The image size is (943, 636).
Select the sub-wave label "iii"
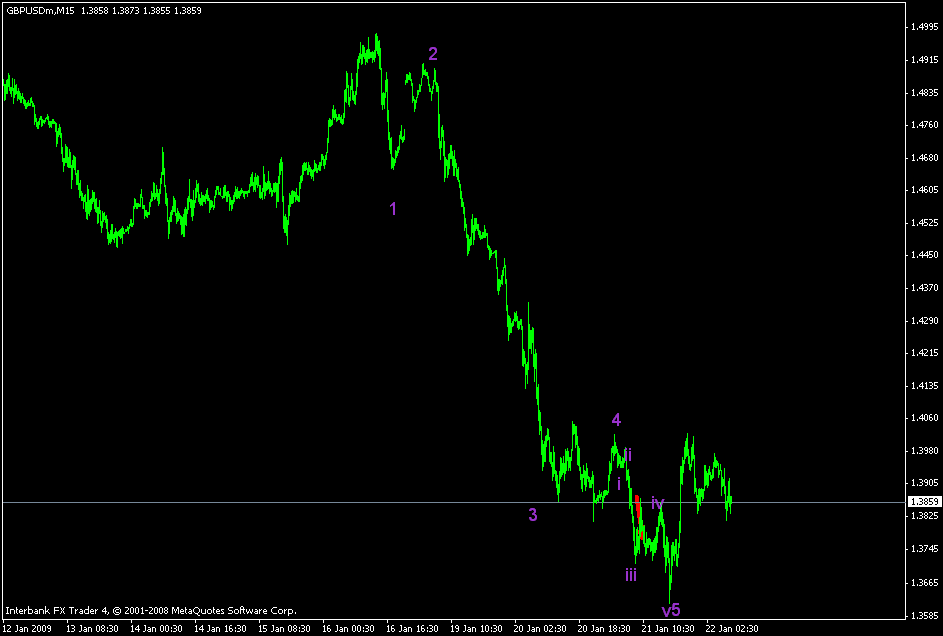click(631, 575)
